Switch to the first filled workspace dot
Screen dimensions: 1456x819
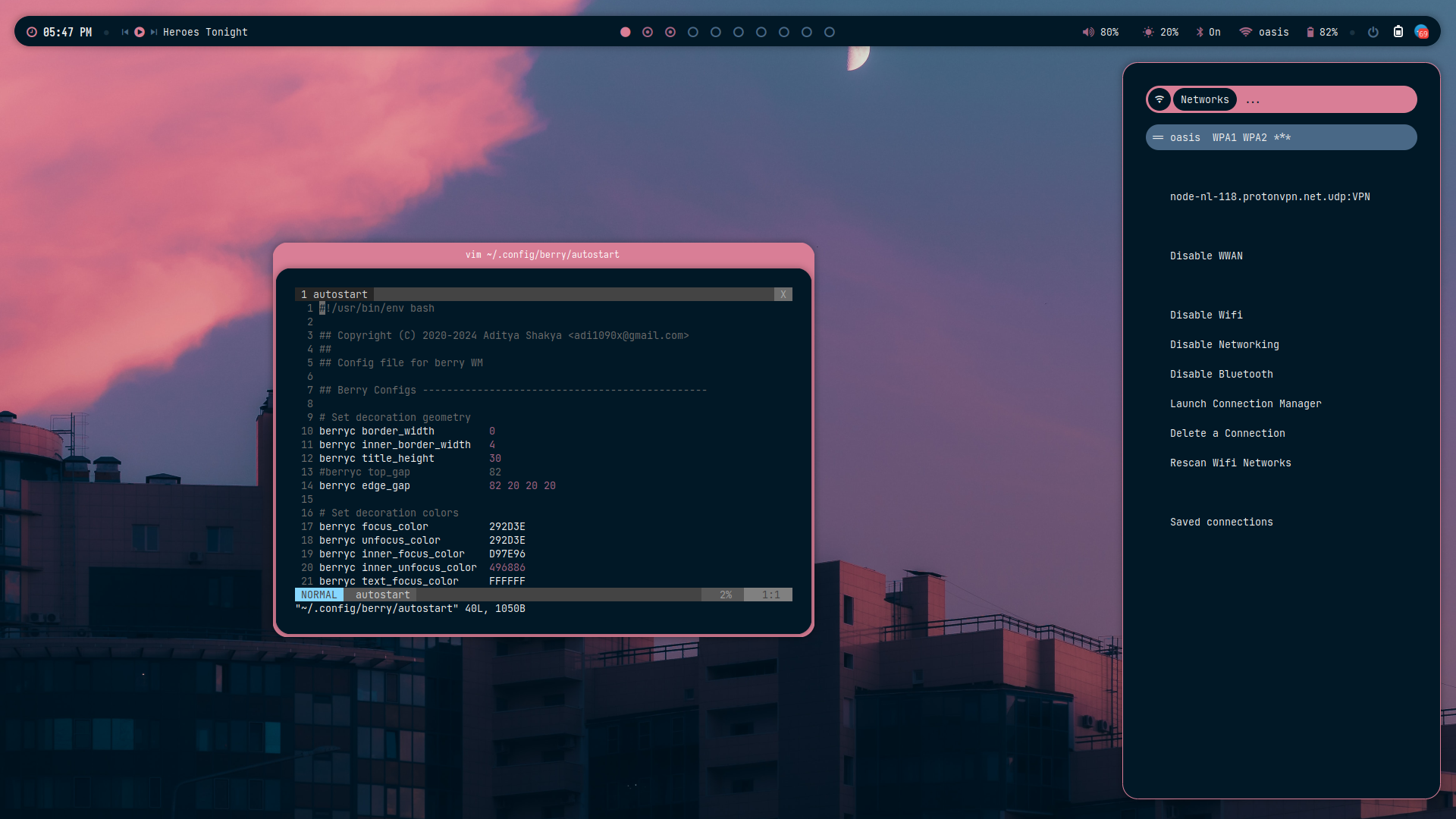coord(626,32)
